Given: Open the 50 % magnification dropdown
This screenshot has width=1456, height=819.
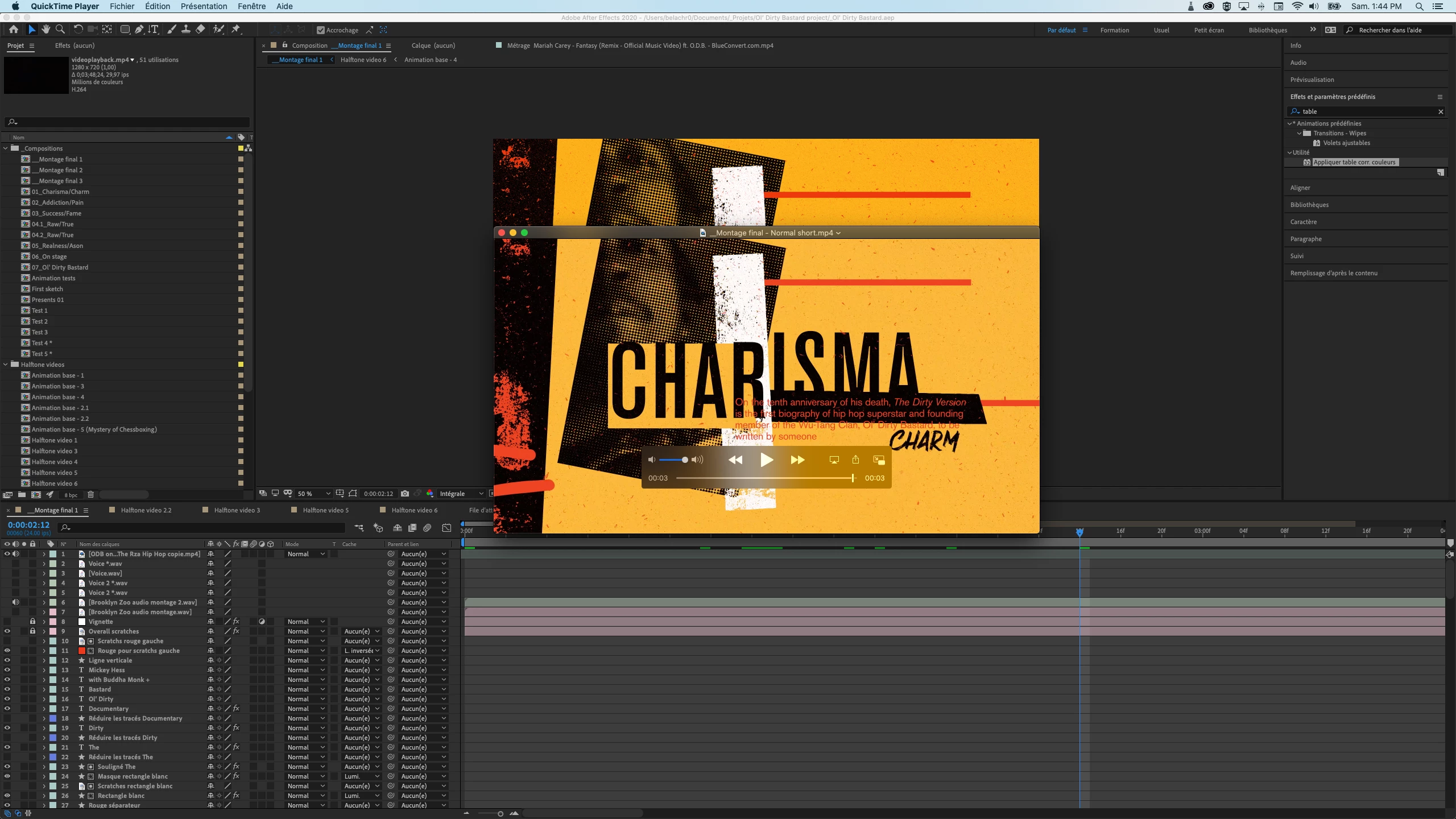Looking at the screenshot, I should tap(313, 494).
